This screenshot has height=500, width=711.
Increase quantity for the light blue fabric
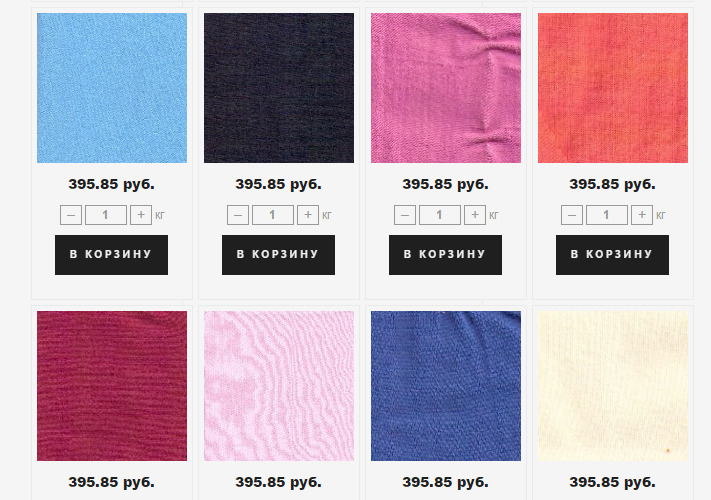(x=141, y=215)
